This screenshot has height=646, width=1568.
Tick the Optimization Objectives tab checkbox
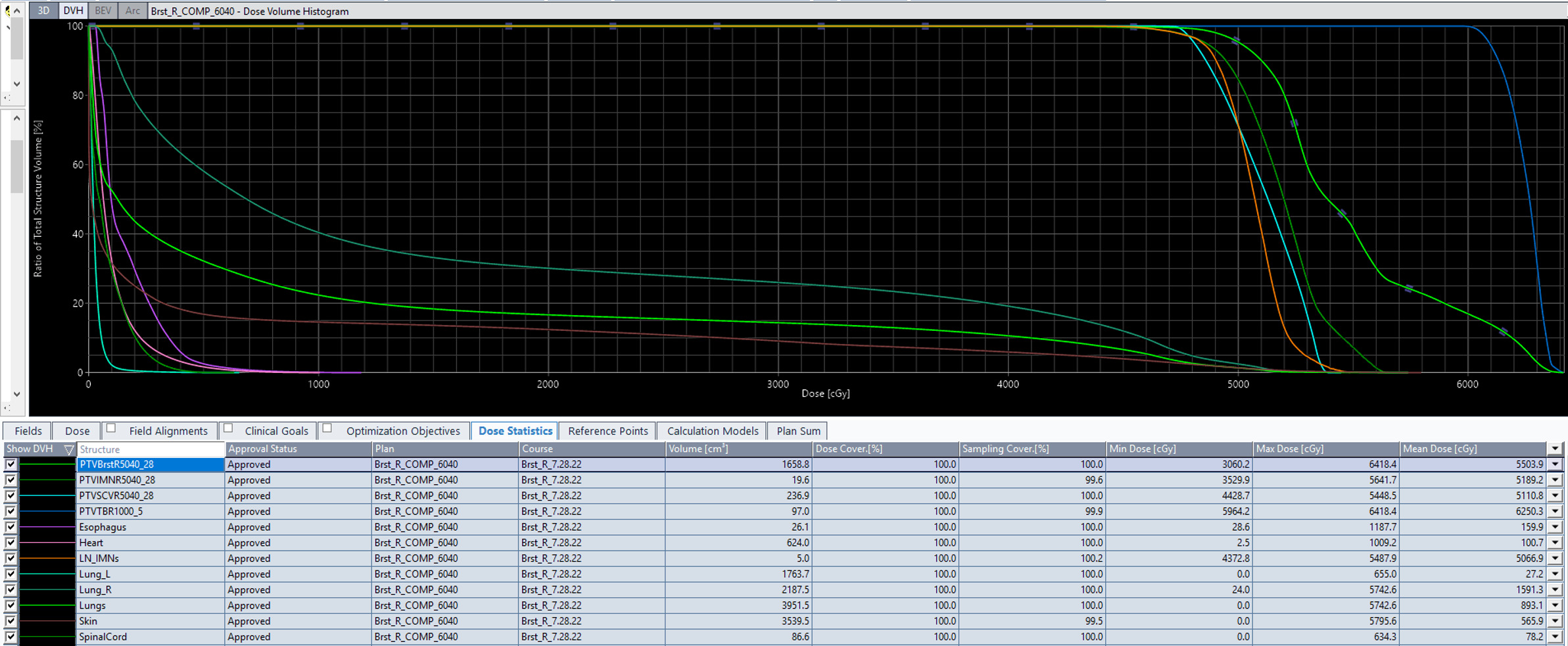(327, 428)
